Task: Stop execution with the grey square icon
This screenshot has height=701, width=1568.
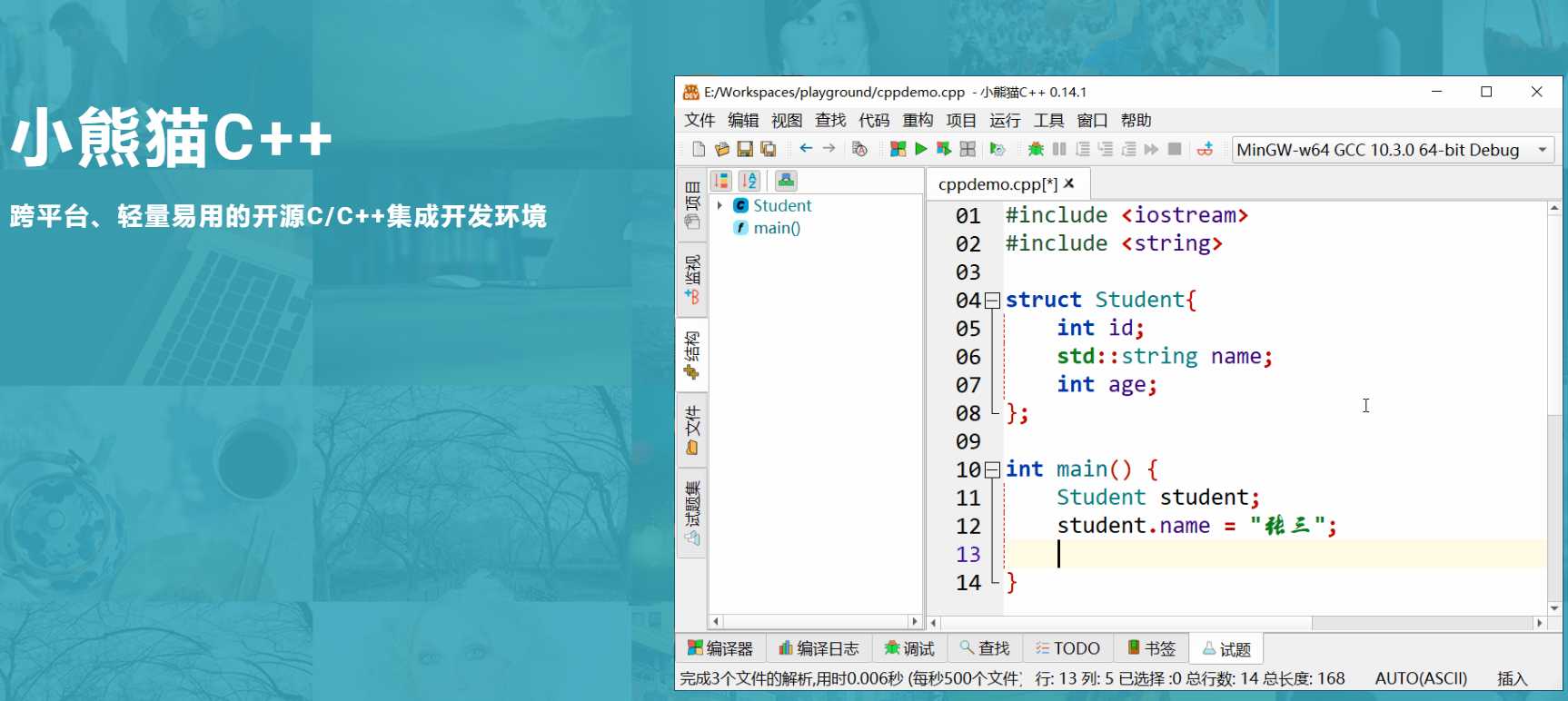Action: [1175, 149]
